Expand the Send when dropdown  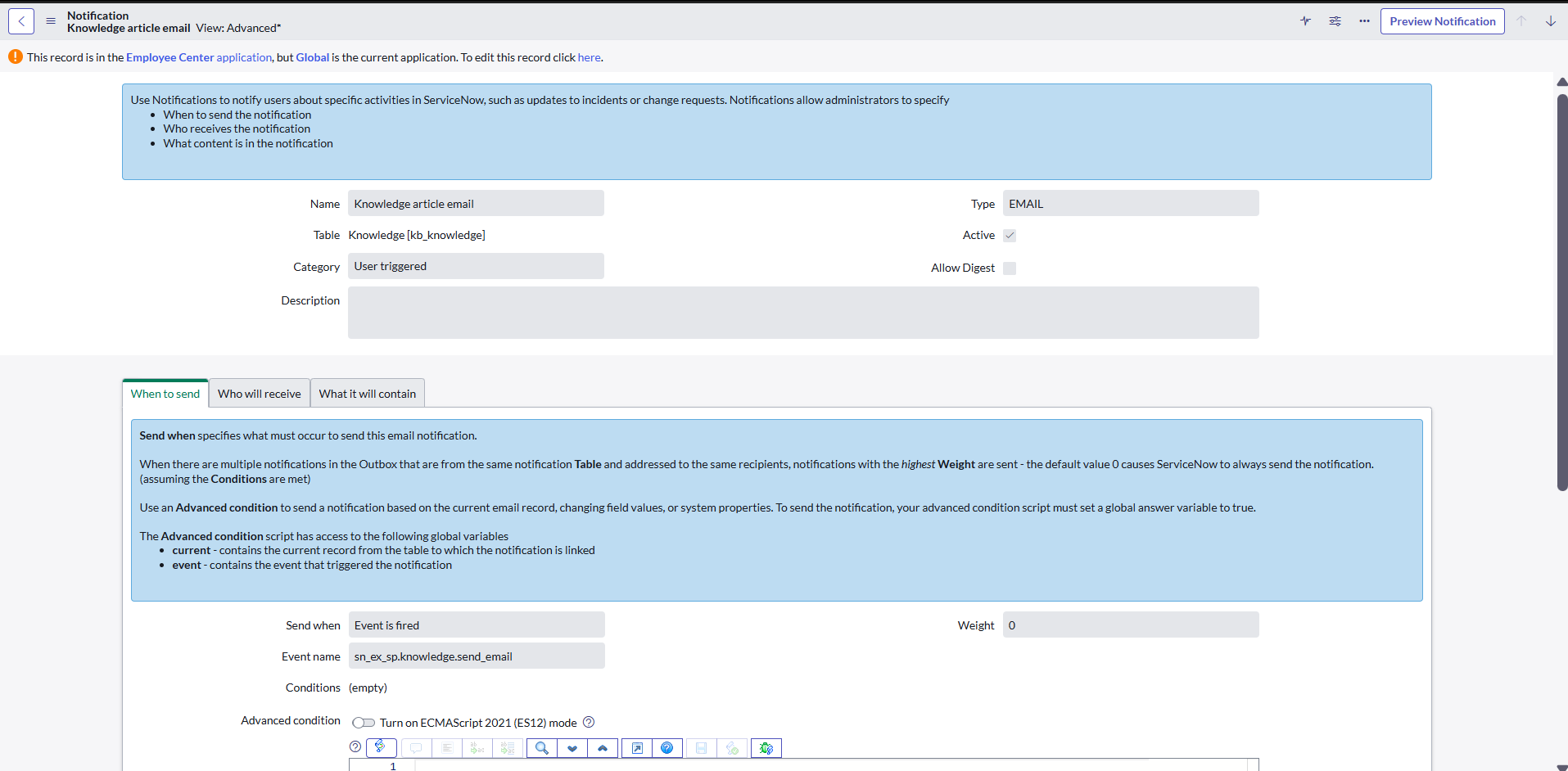pos(477,625)
